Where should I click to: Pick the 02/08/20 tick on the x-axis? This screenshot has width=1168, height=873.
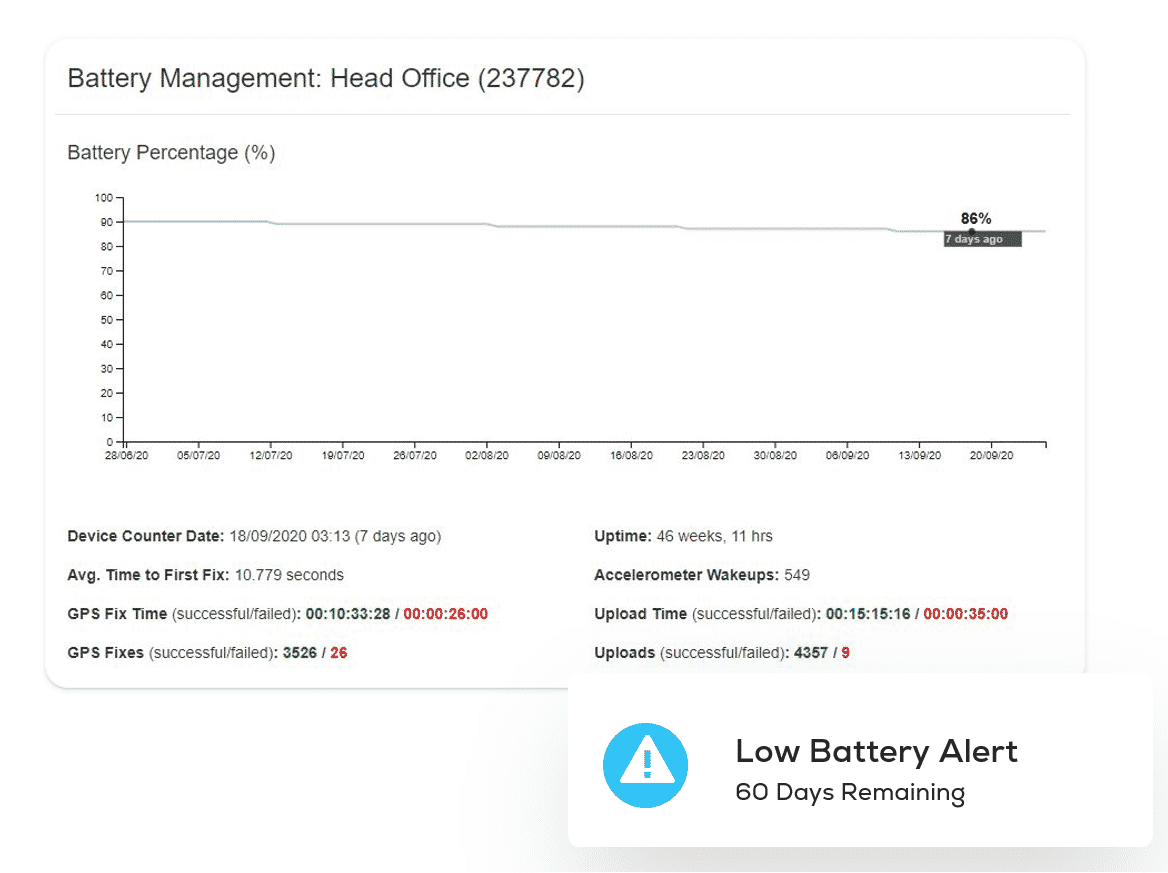487,455
